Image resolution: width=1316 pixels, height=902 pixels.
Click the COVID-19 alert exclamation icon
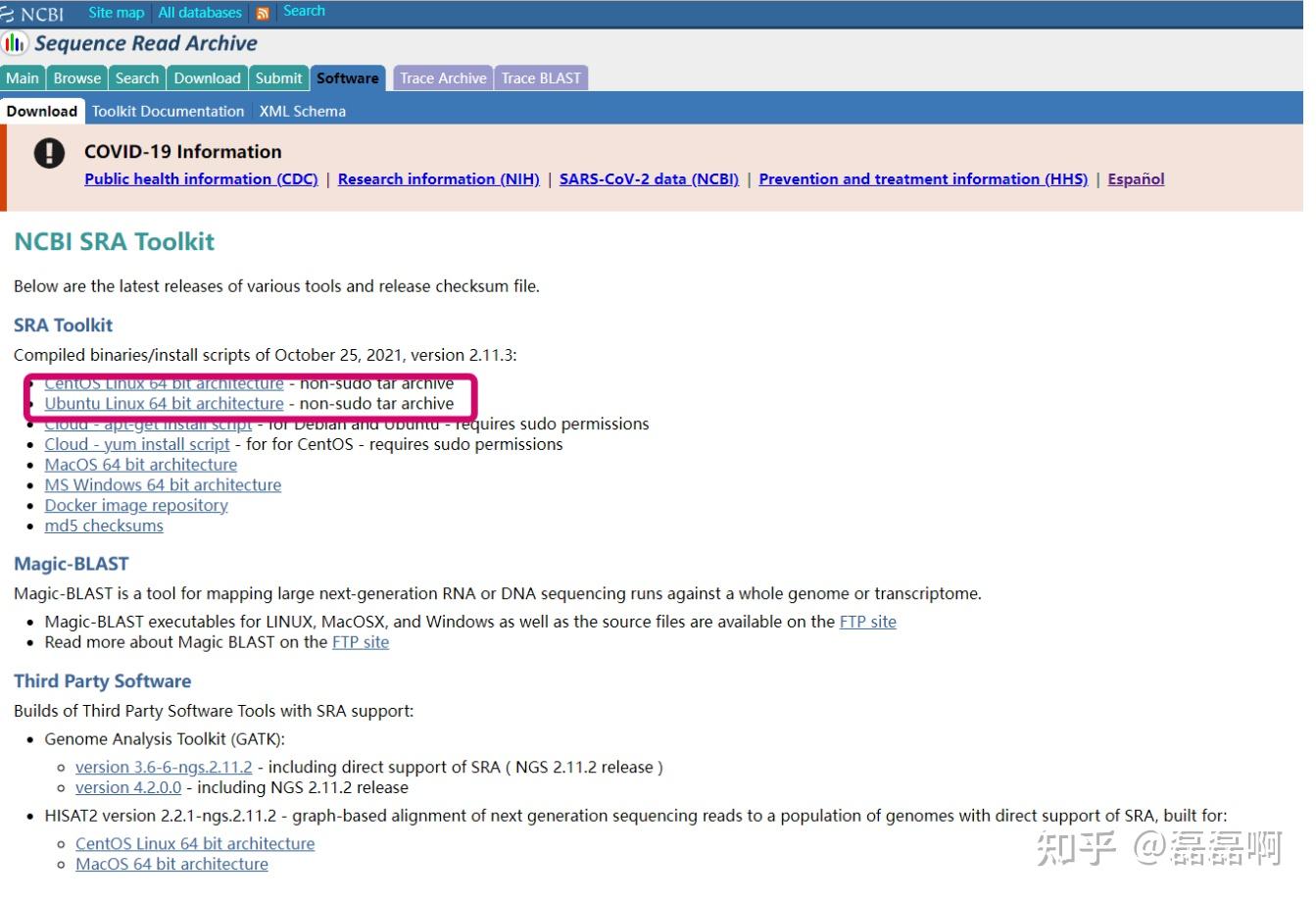[x=49, y=153]
